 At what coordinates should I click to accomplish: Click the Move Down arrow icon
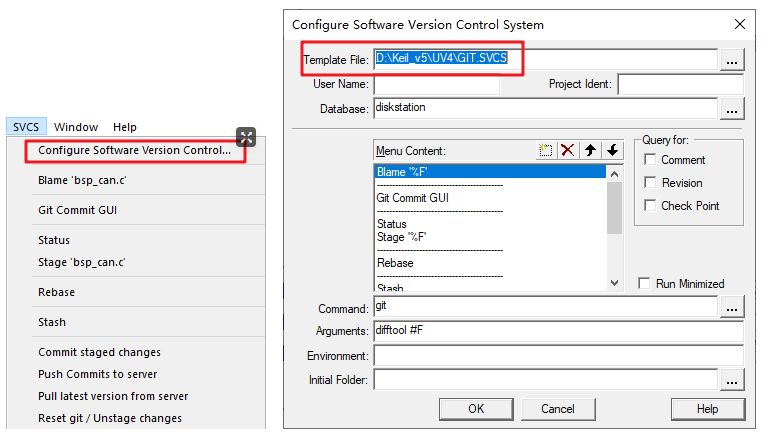[x=612, y=150]
